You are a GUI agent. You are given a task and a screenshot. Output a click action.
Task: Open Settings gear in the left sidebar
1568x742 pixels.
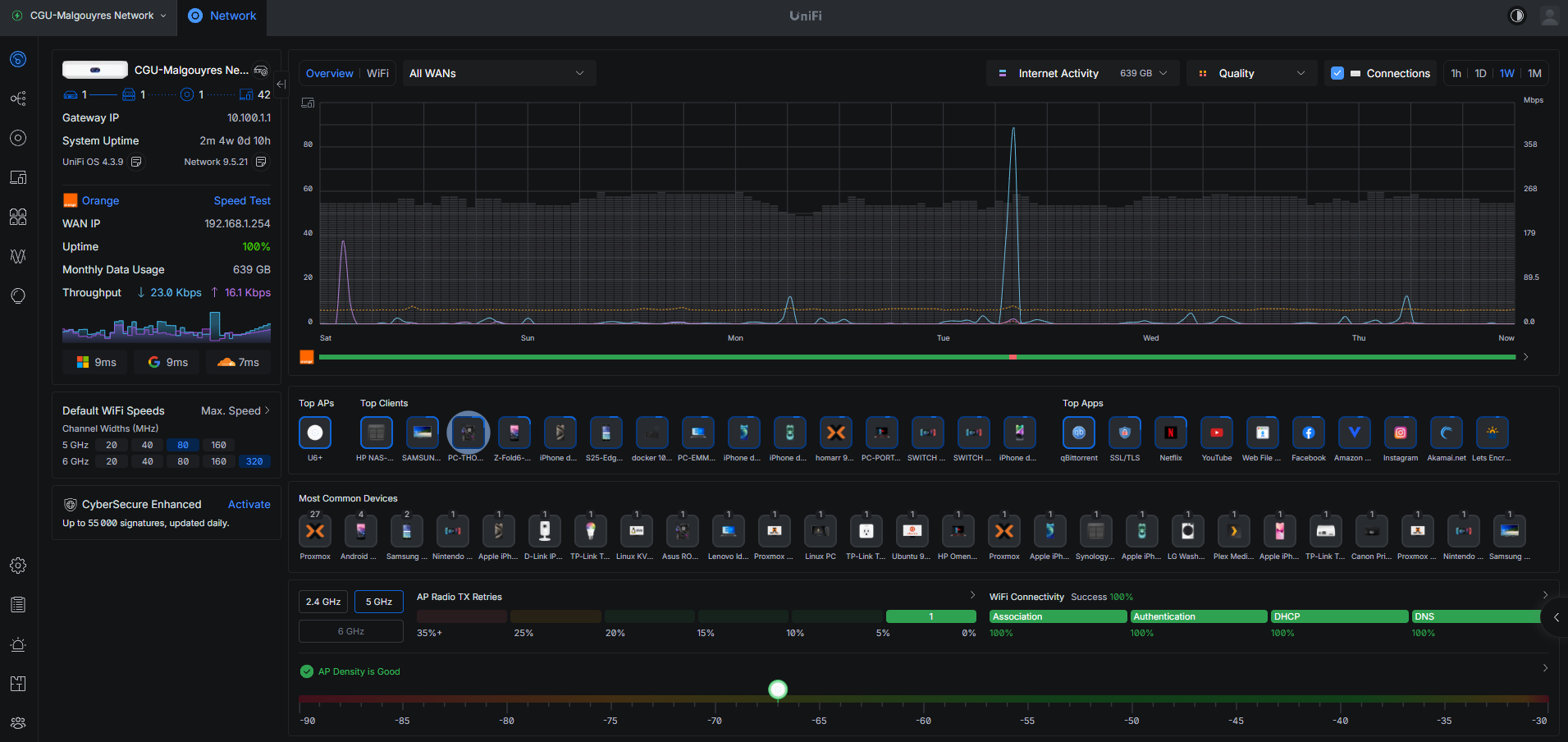[18, 566]
